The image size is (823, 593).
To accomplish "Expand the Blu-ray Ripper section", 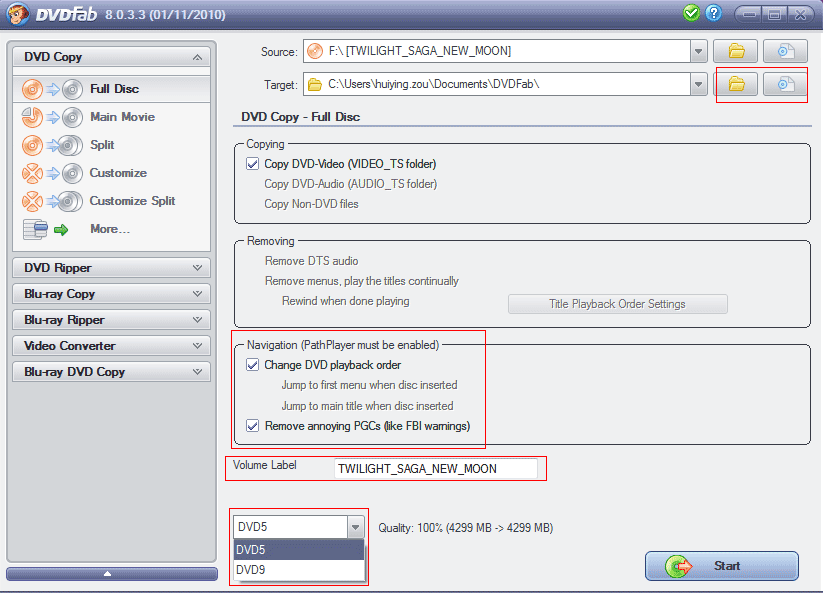I will coord(197,320).
